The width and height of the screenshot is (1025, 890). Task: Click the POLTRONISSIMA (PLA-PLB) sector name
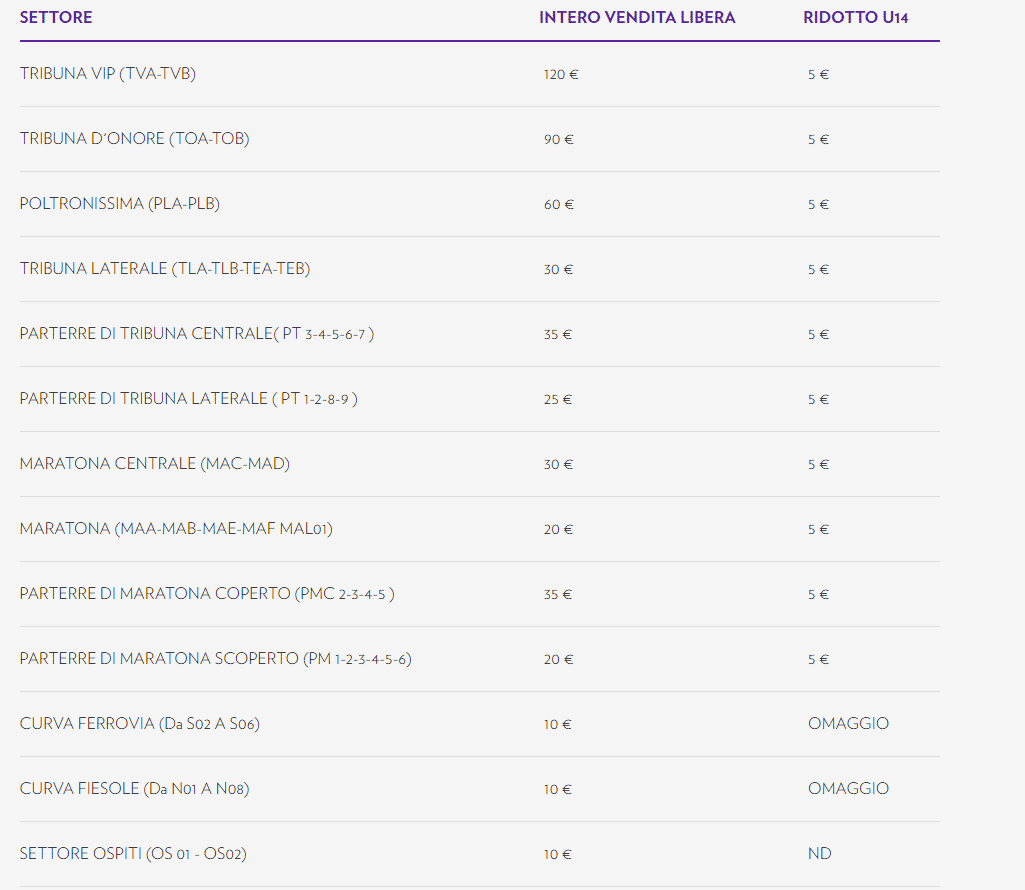click(x=120, y=204)
